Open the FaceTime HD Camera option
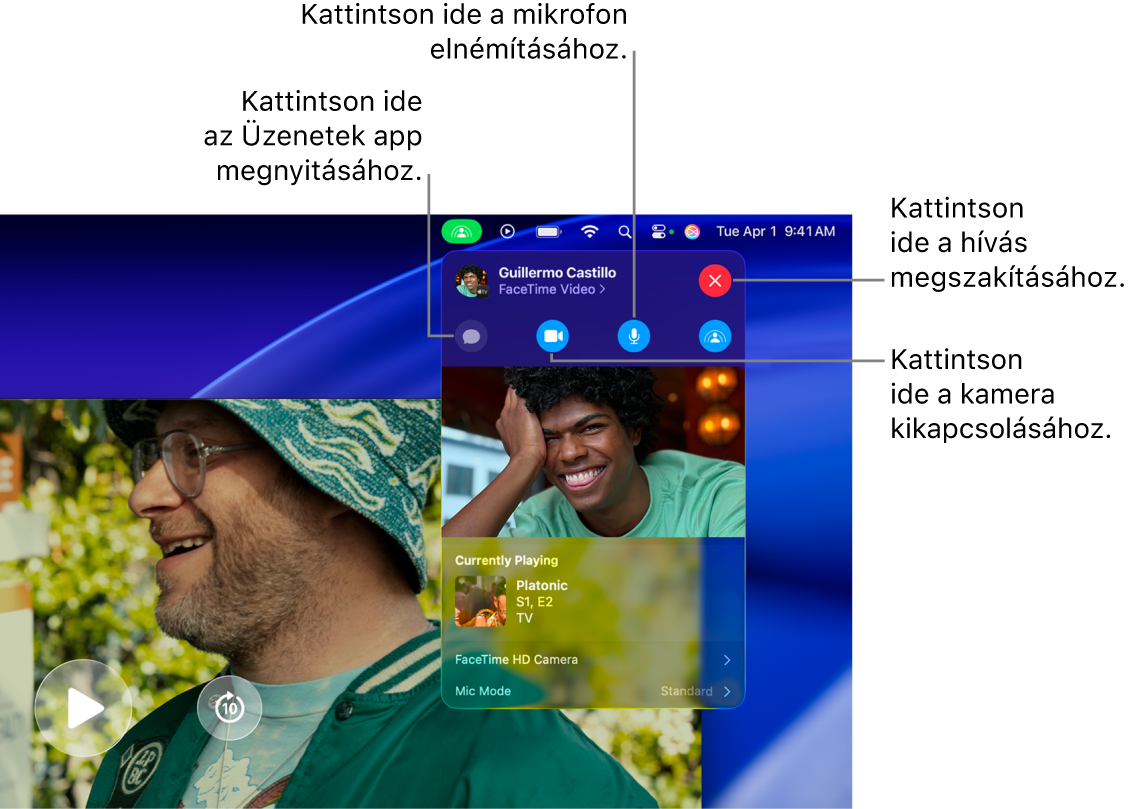The height and width of the screenshot is (809, 1136). (593, 660)
